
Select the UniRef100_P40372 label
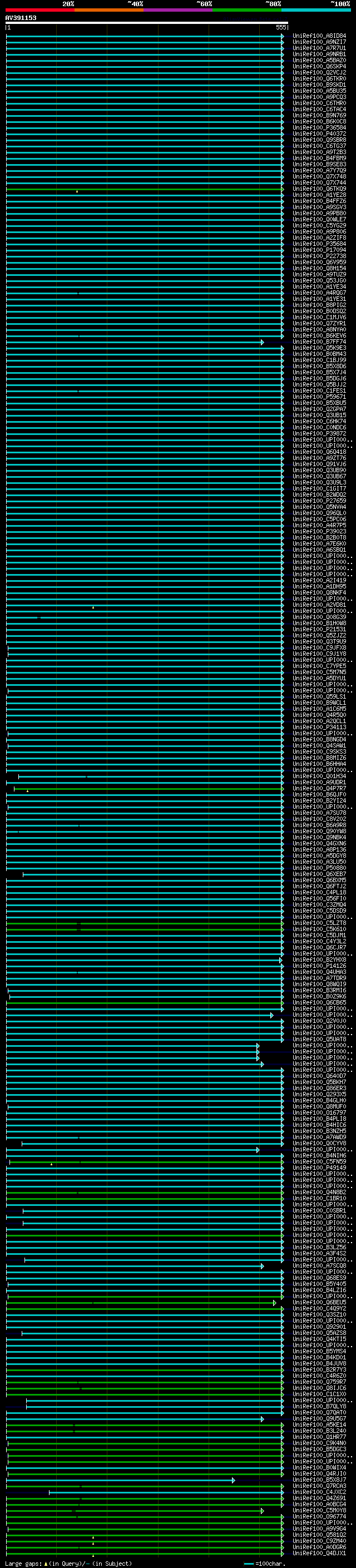pyautogui.click(x=319, y=134)
